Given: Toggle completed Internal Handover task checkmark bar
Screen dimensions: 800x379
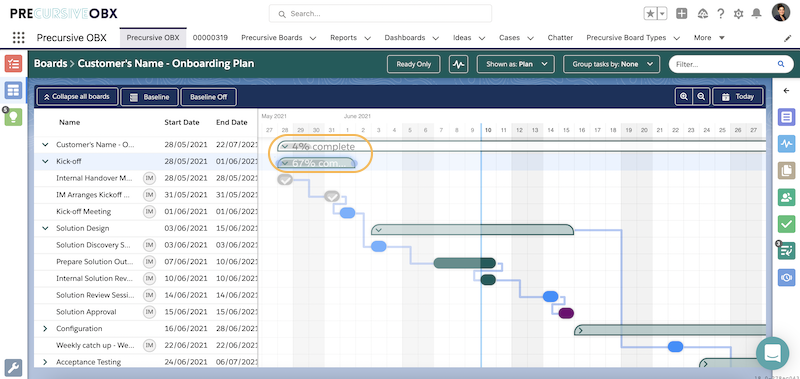Looking at the screenshot, I should 285,180.
